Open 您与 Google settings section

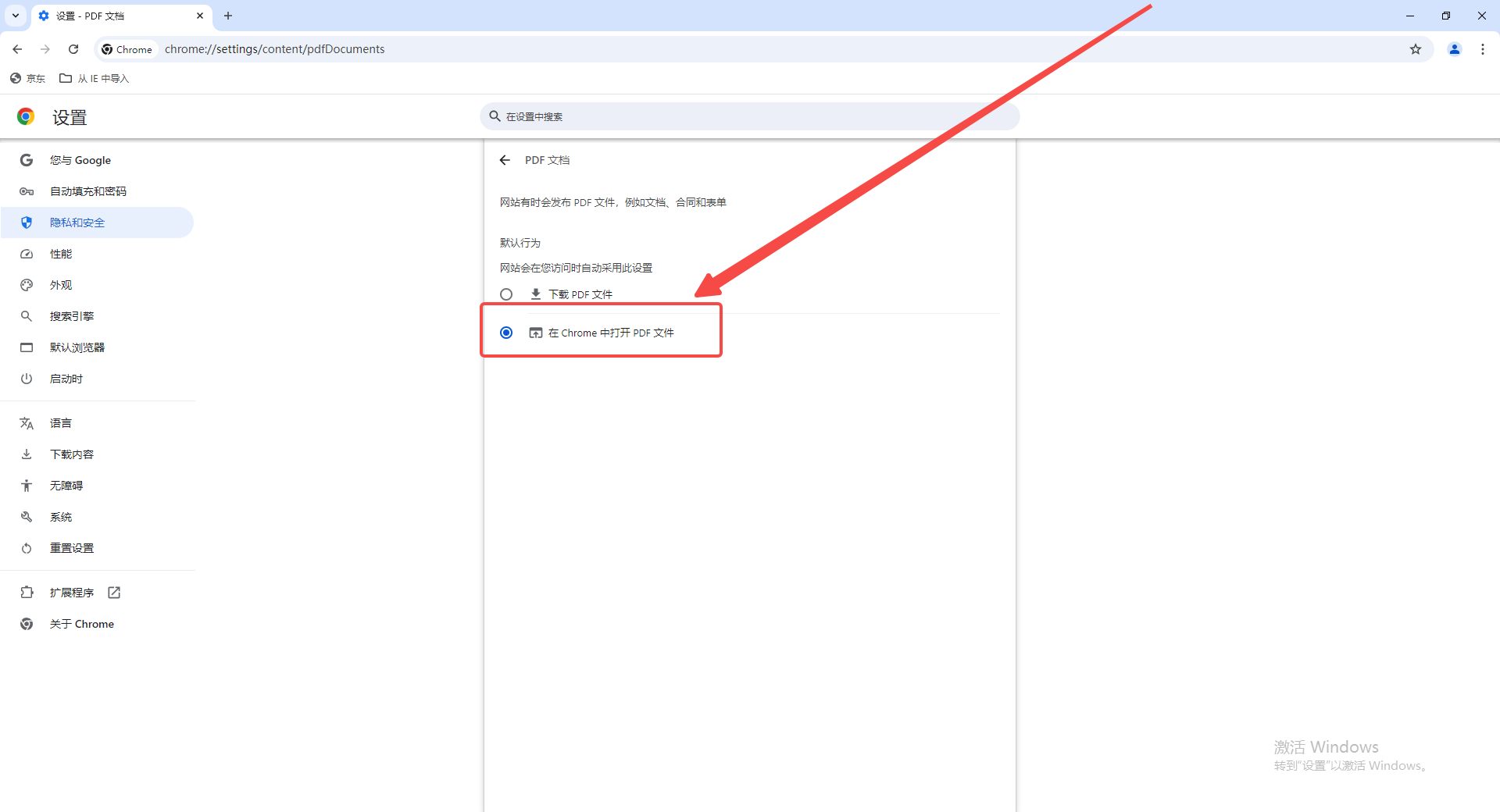click(x=98, y=160)
